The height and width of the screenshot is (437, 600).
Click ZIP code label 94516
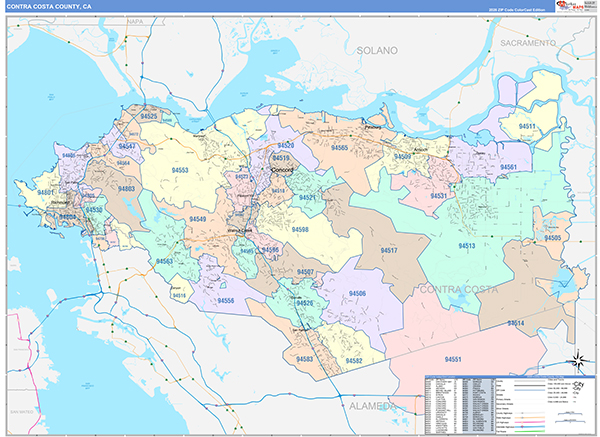[179, 295]
